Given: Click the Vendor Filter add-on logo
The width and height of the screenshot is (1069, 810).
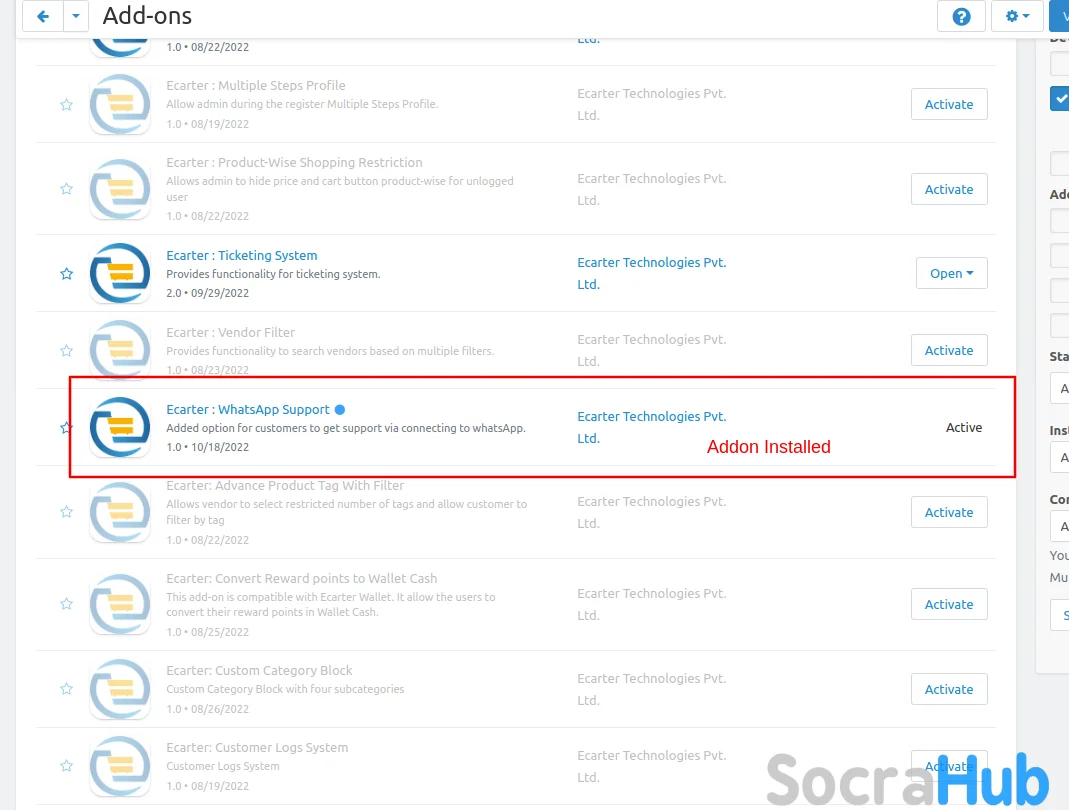Looking at the screenshot, I should [120, 350].
